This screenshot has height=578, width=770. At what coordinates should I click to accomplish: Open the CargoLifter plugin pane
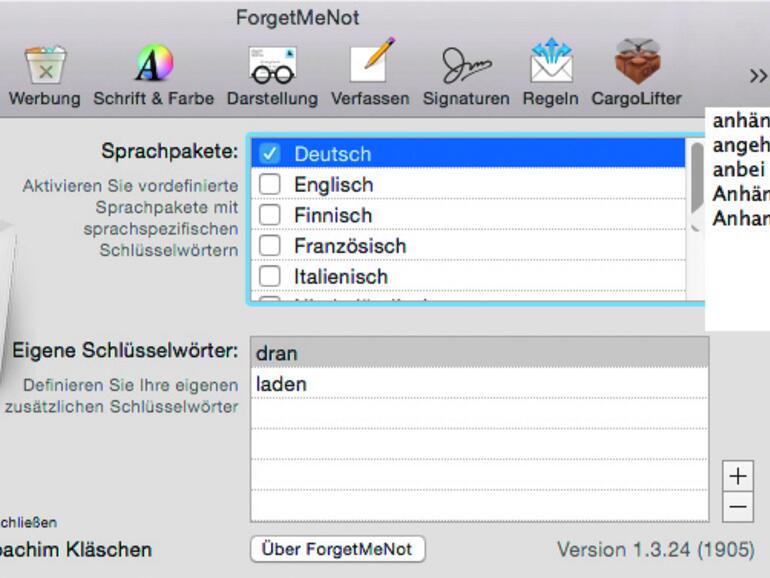[636, 73]
